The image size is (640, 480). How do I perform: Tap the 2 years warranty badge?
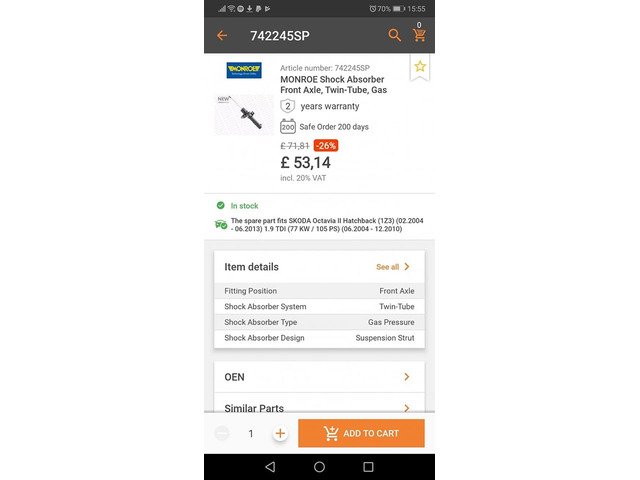(288, 106)
